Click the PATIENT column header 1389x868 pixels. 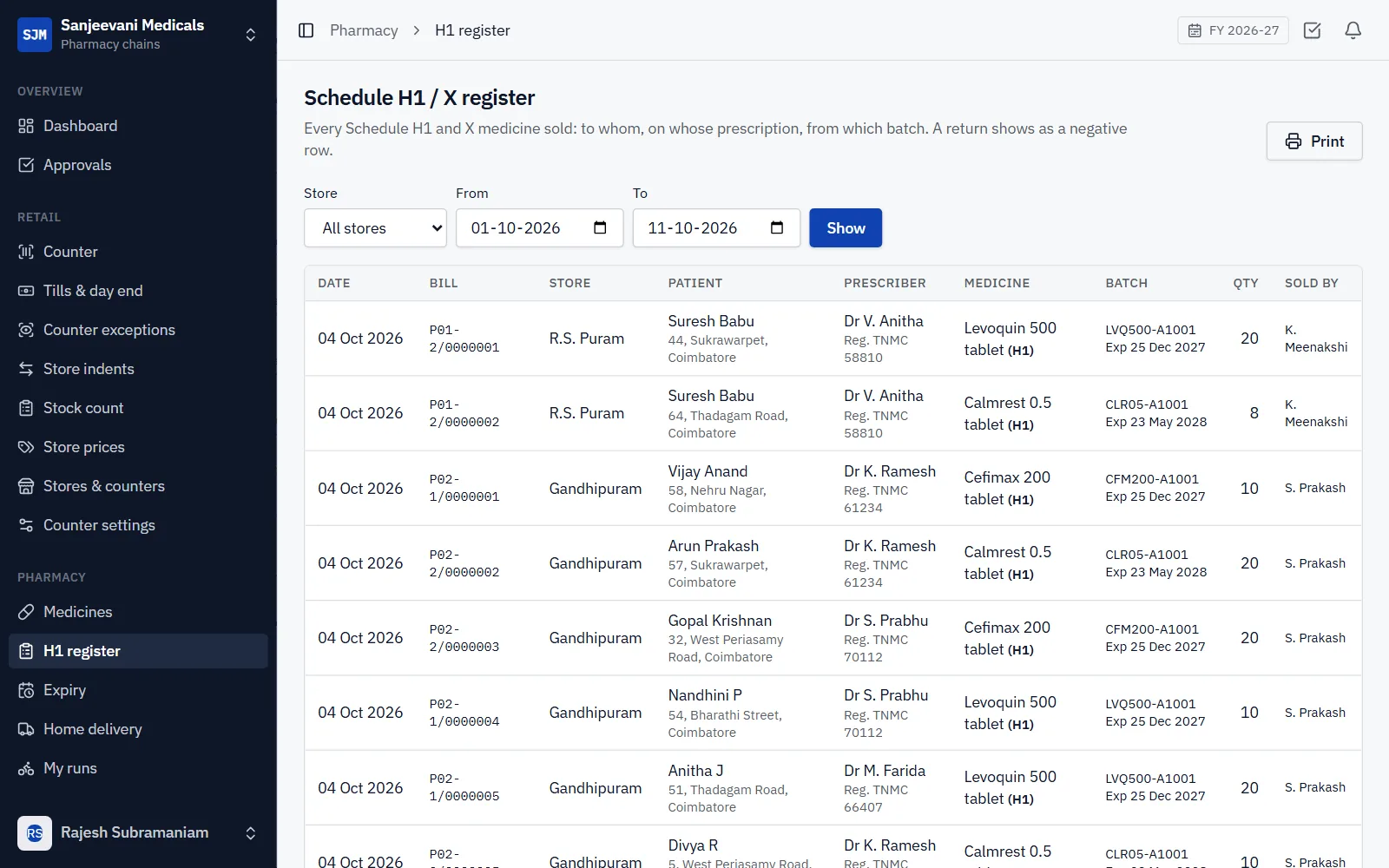tap(694, 283)
